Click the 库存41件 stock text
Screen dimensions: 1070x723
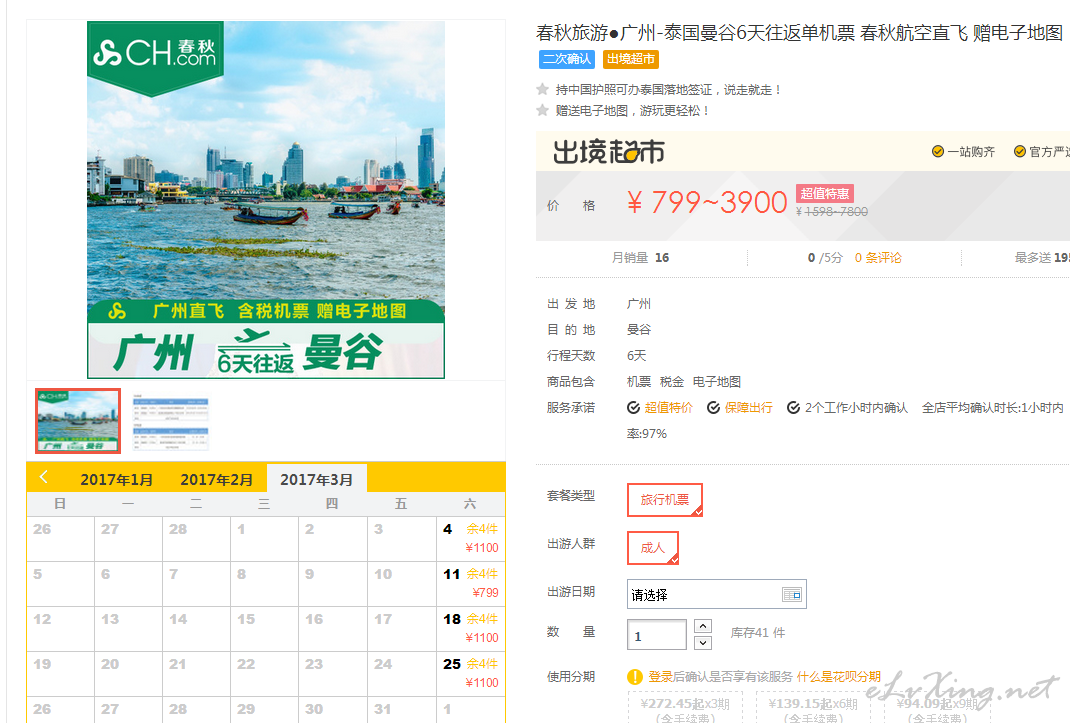(x=757, y=633)
